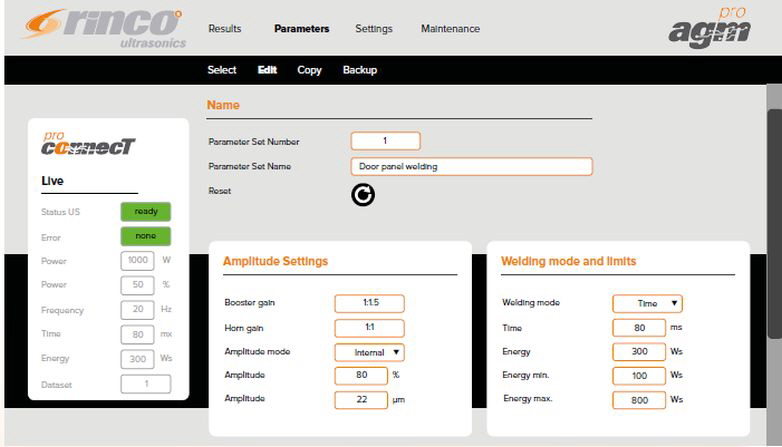Click the pro connecT logo

click(x=88, y=144)
